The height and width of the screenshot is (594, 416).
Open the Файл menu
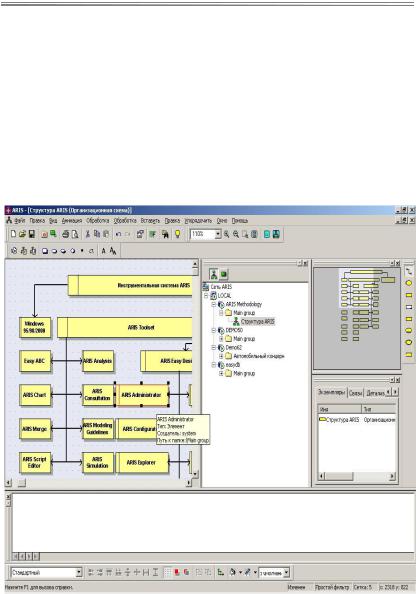(x=19, y=220)
